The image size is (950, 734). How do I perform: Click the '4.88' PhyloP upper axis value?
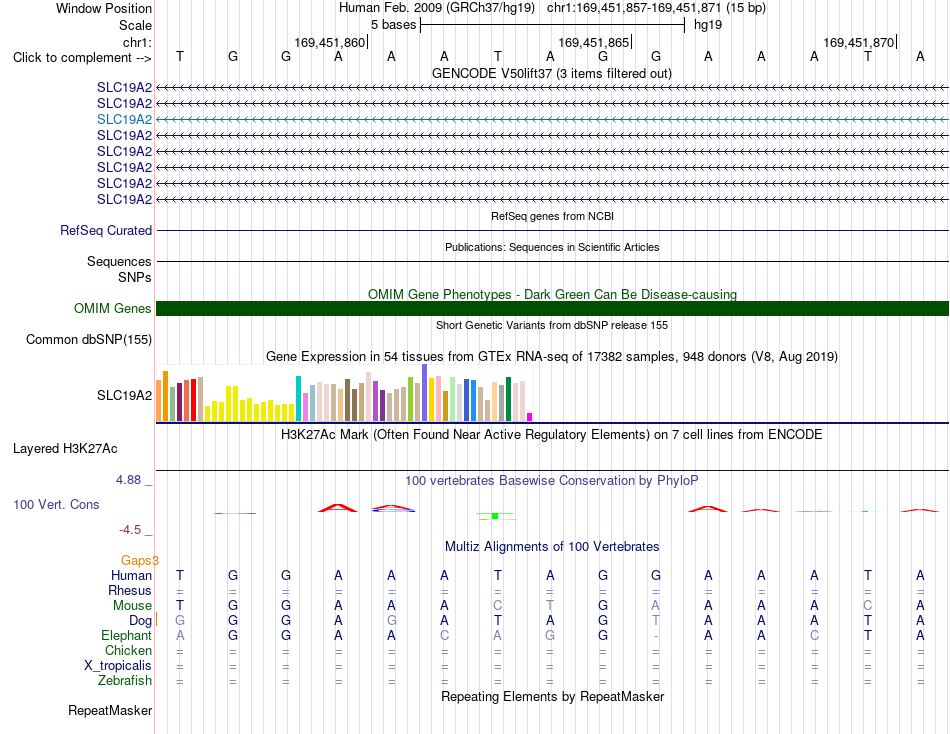128,480
